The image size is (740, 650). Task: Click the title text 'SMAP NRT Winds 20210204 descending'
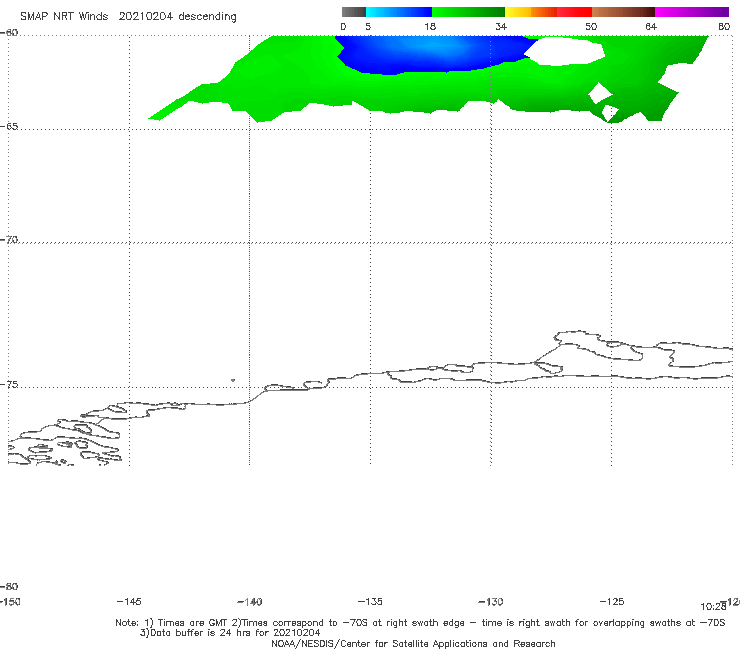pos(128,17)
